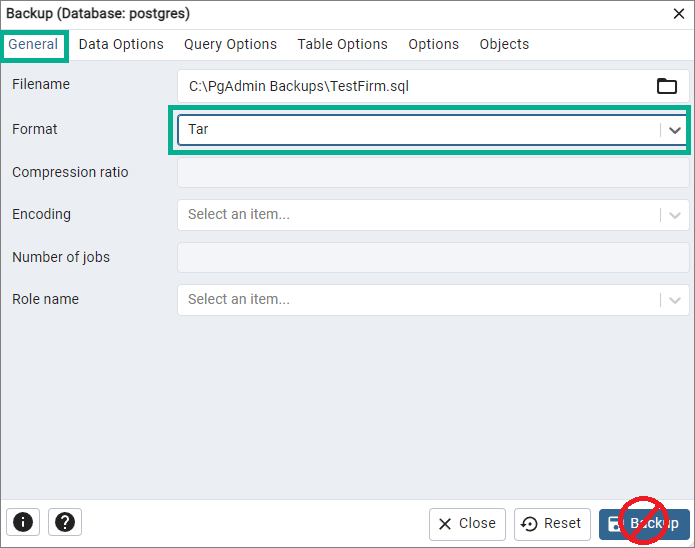
Task: Open help via question mark icon
Action: (65, 522)
